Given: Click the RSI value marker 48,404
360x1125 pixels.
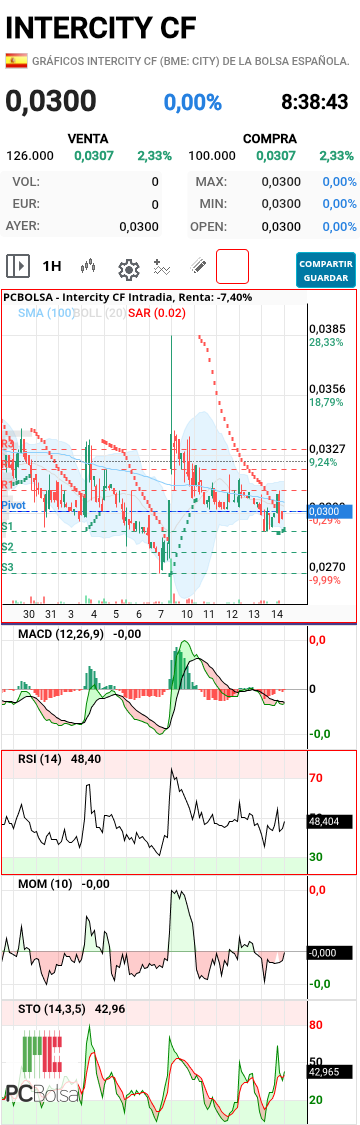Looking at the screenshot, I should 329,822.
